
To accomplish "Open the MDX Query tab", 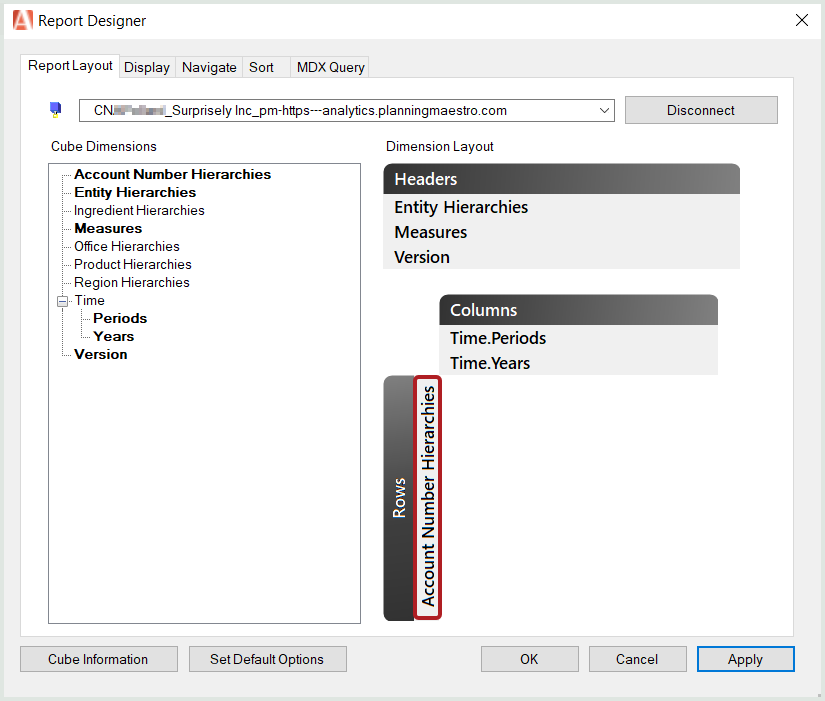I will [x=330, y=67].
